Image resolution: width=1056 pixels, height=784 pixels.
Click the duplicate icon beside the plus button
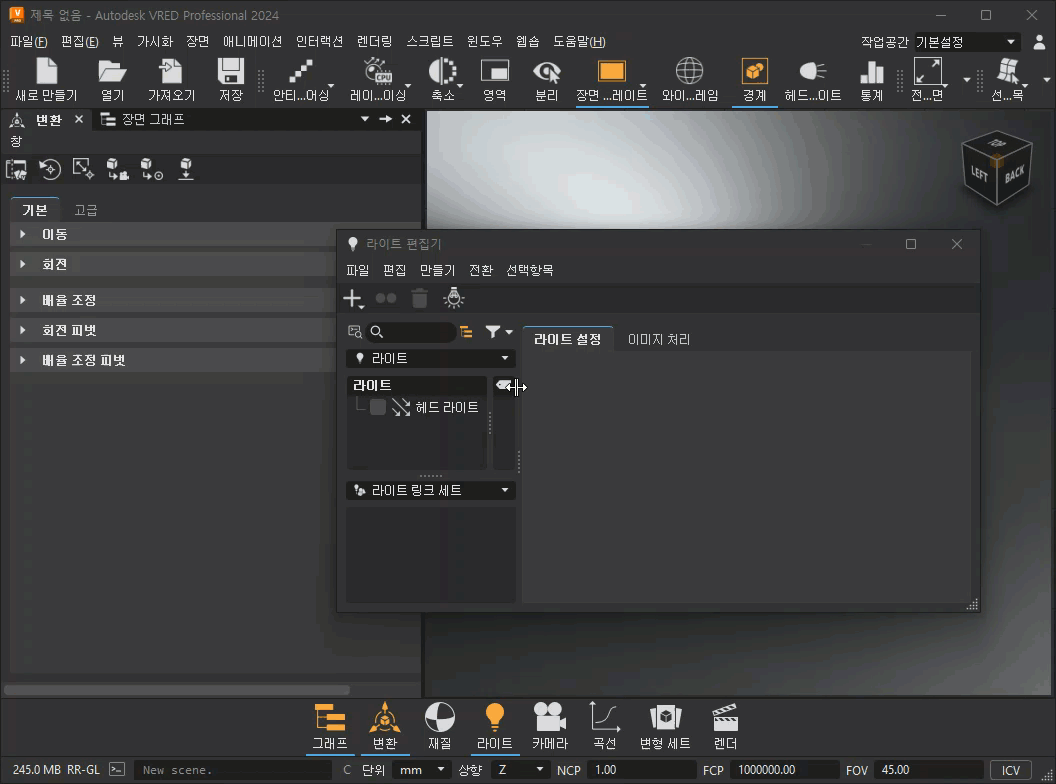tap(385, 298)
